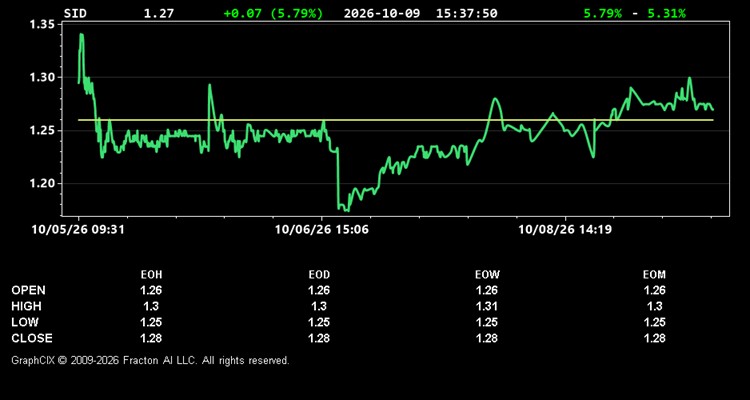
Task: Click the LOW row label
Action: point(25,322)
